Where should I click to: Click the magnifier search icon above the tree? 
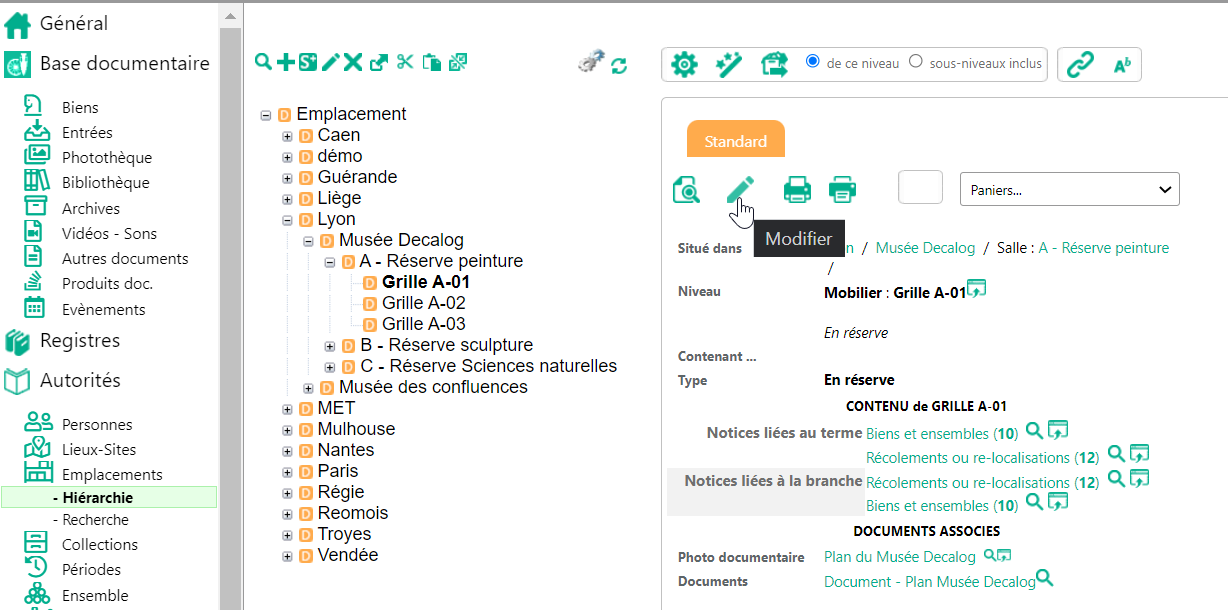click(x=263, y=63)
